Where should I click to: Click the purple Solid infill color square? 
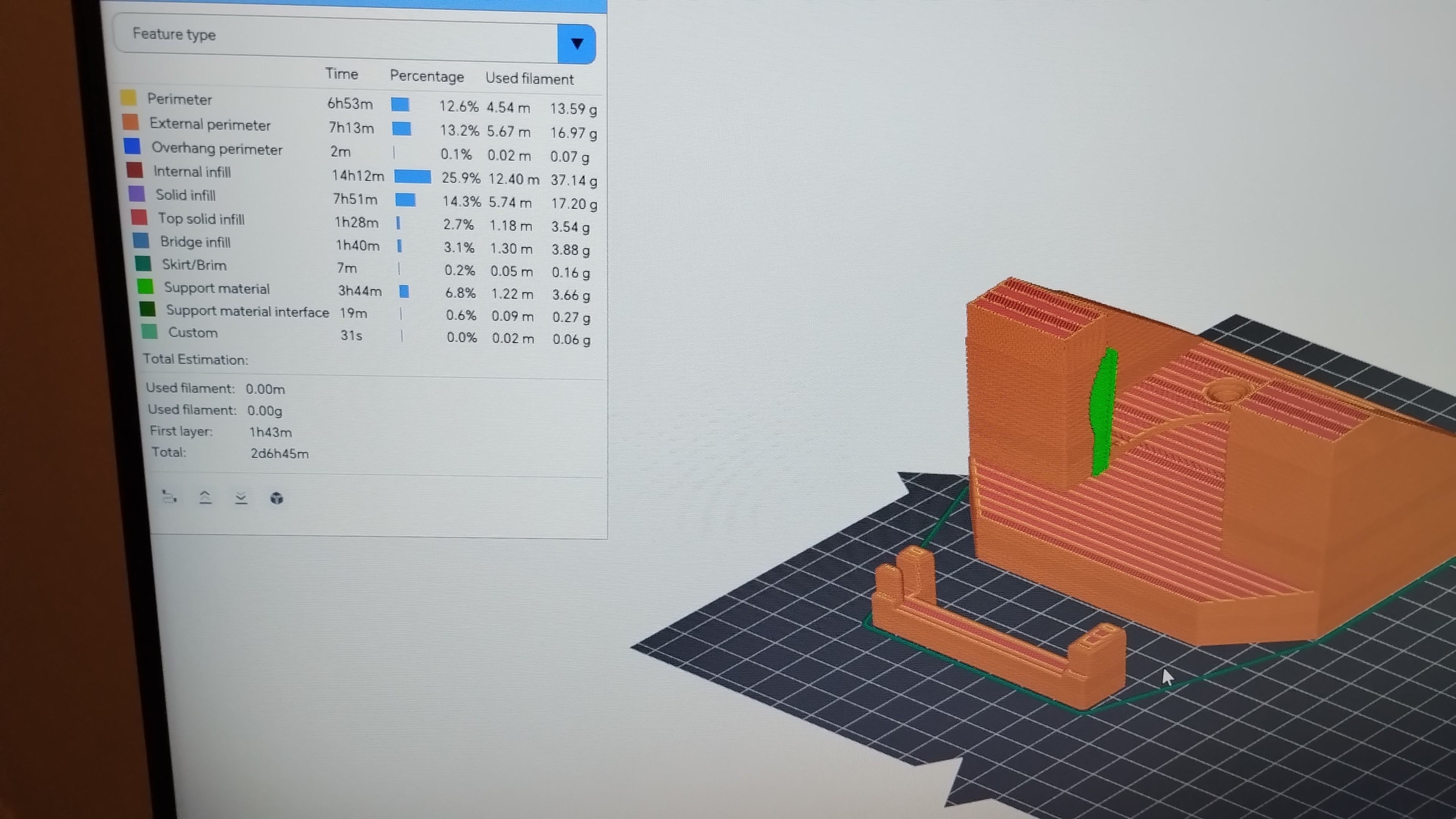pos(137,195)
